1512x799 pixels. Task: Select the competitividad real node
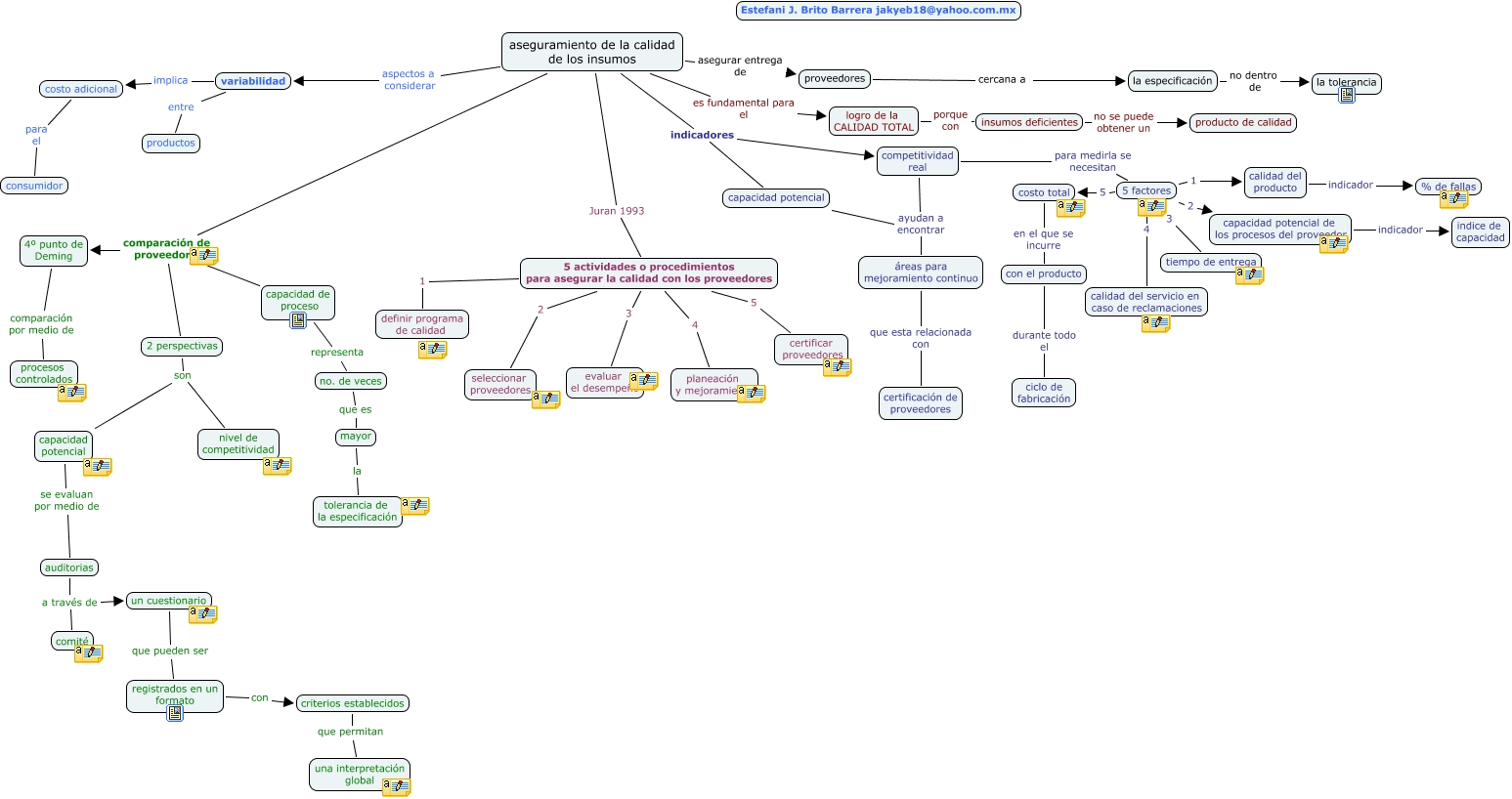917,161
